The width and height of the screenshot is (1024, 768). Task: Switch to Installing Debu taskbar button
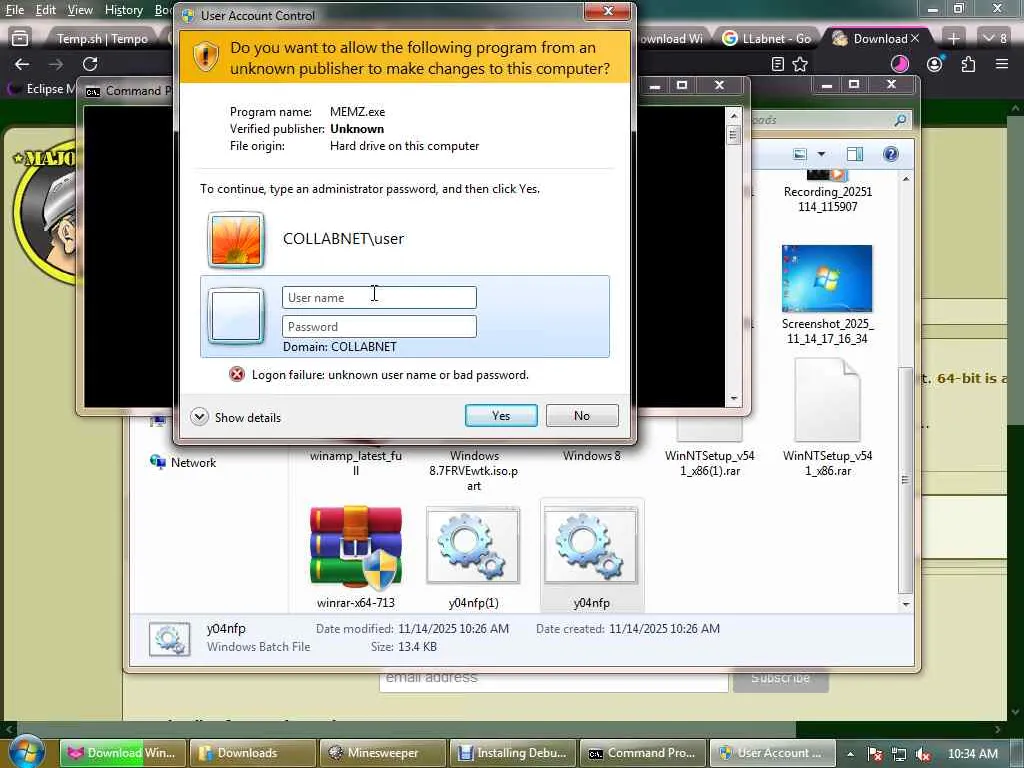513,753
